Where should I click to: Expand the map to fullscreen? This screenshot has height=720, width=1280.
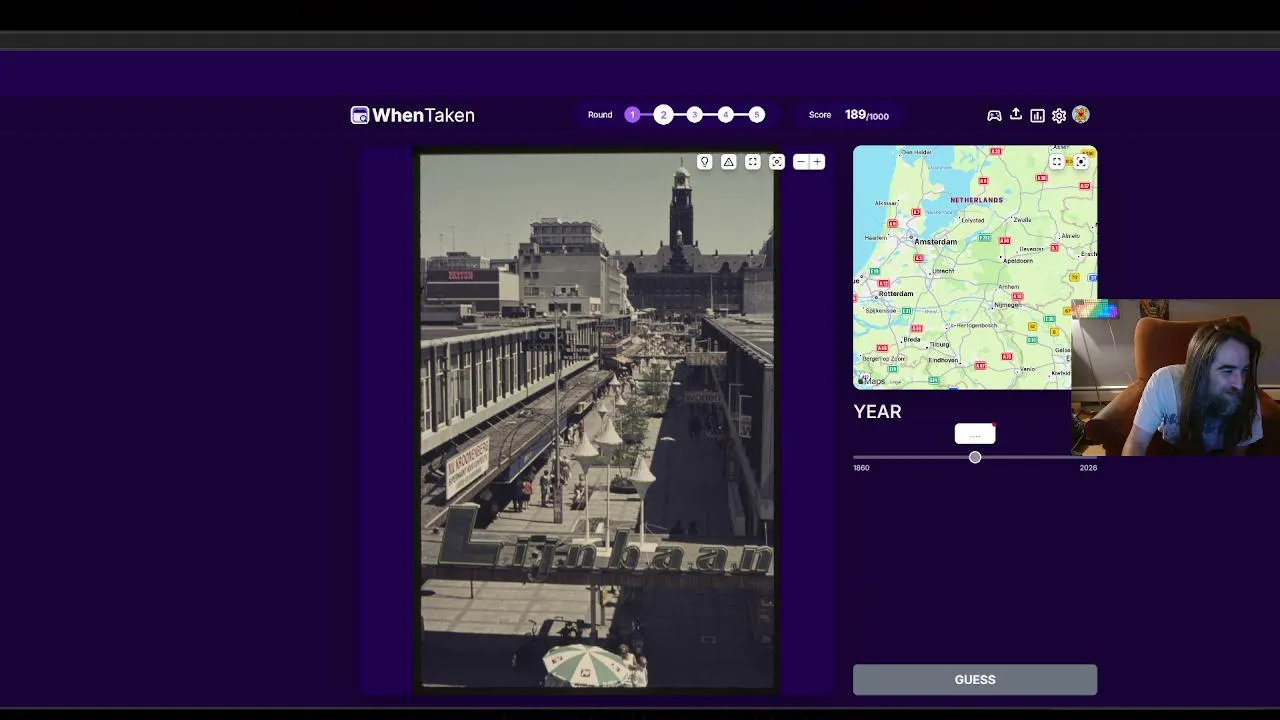pos(1057,162)
